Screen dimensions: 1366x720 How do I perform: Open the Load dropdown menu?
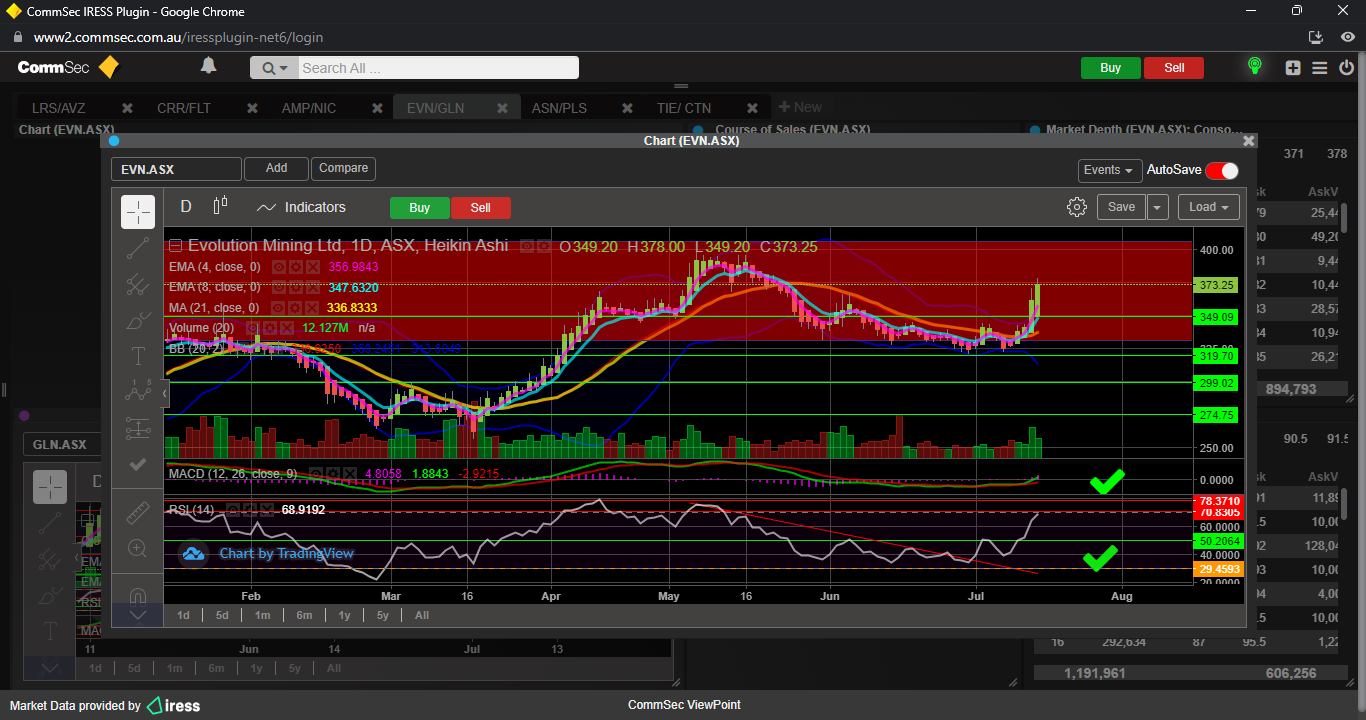(x=1209, y=207)
